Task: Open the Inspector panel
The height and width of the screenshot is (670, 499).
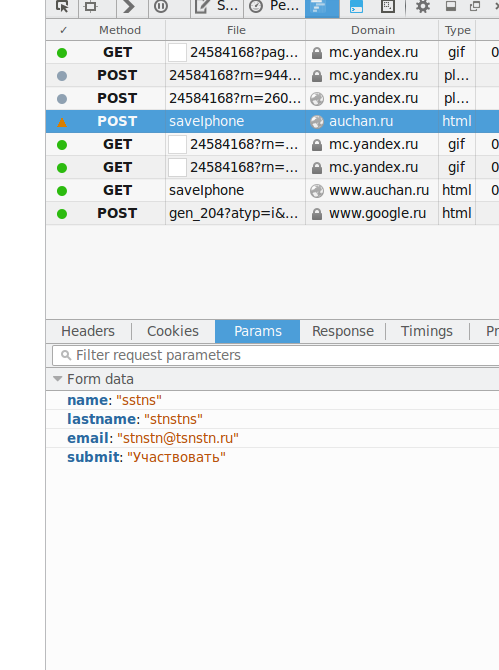Action: coord(91,6)
